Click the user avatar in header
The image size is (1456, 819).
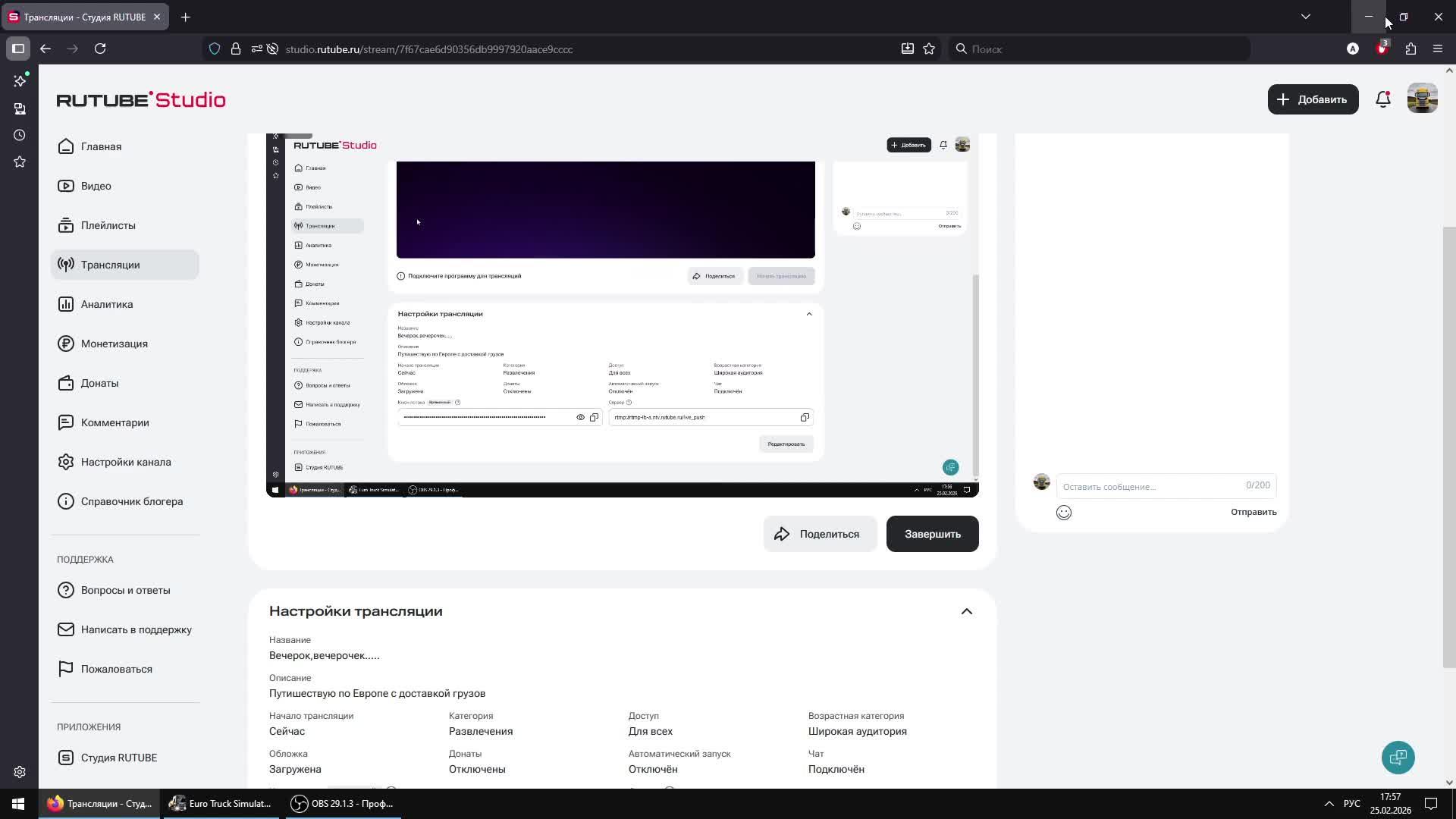[1422, 99]
